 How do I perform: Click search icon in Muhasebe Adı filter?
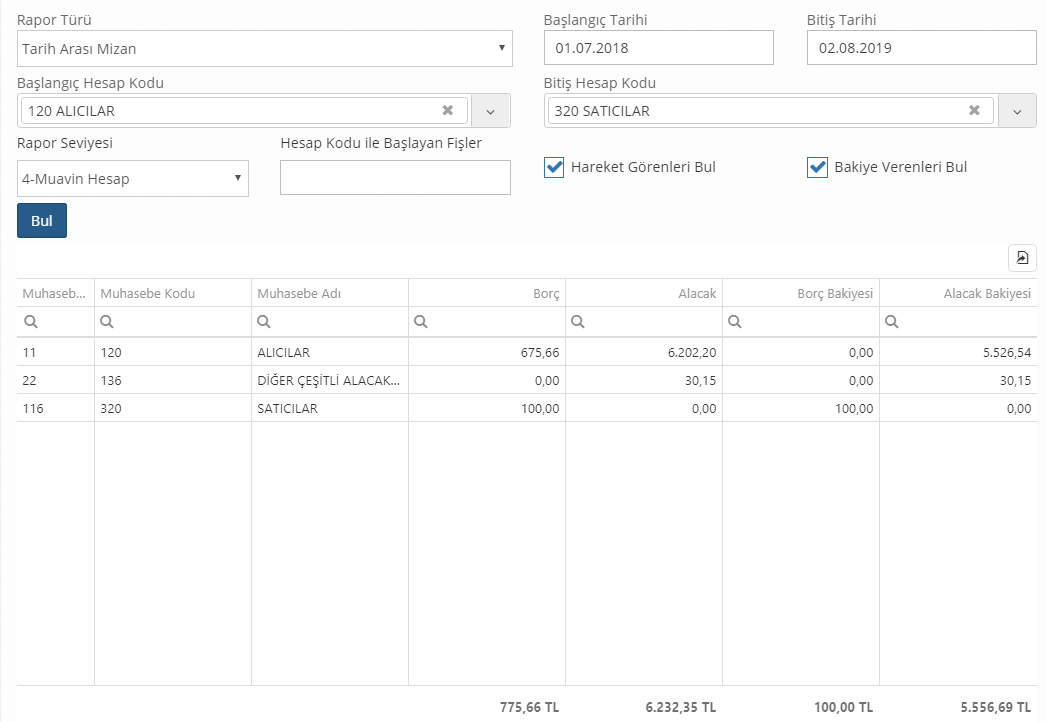pos(264,322)
